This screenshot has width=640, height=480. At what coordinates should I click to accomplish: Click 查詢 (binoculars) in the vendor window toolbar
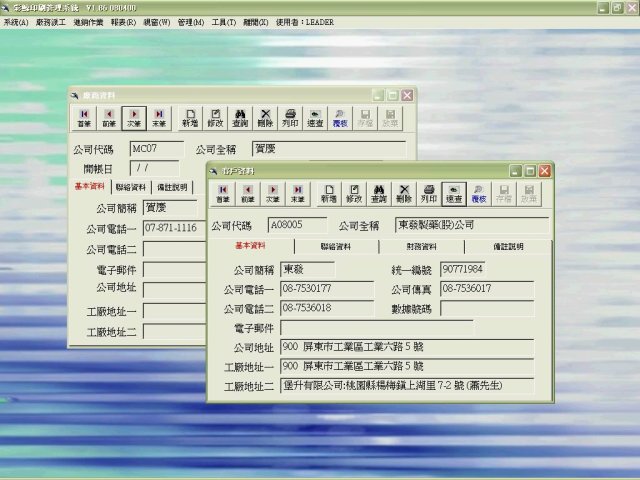[x=240, y=118]
